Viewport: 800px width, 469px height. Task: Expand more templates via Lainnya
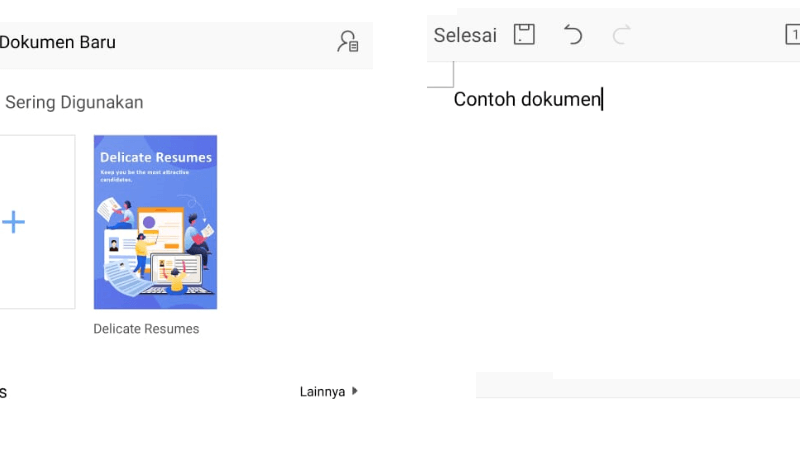(328, 391)
